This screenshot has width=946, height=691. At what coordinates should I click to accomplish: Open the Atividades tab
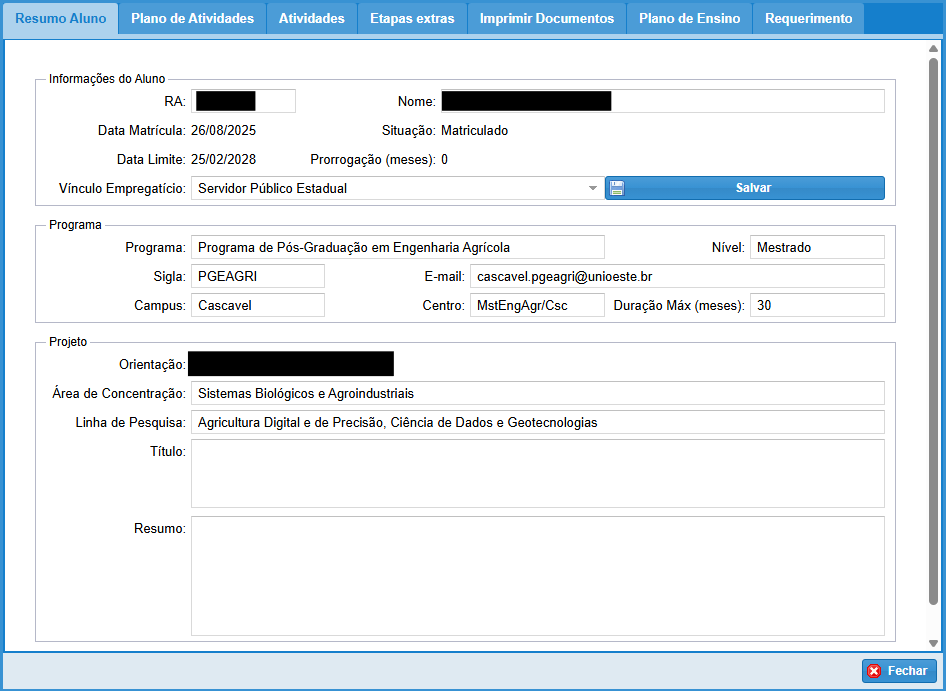click(x=311, y=19)
